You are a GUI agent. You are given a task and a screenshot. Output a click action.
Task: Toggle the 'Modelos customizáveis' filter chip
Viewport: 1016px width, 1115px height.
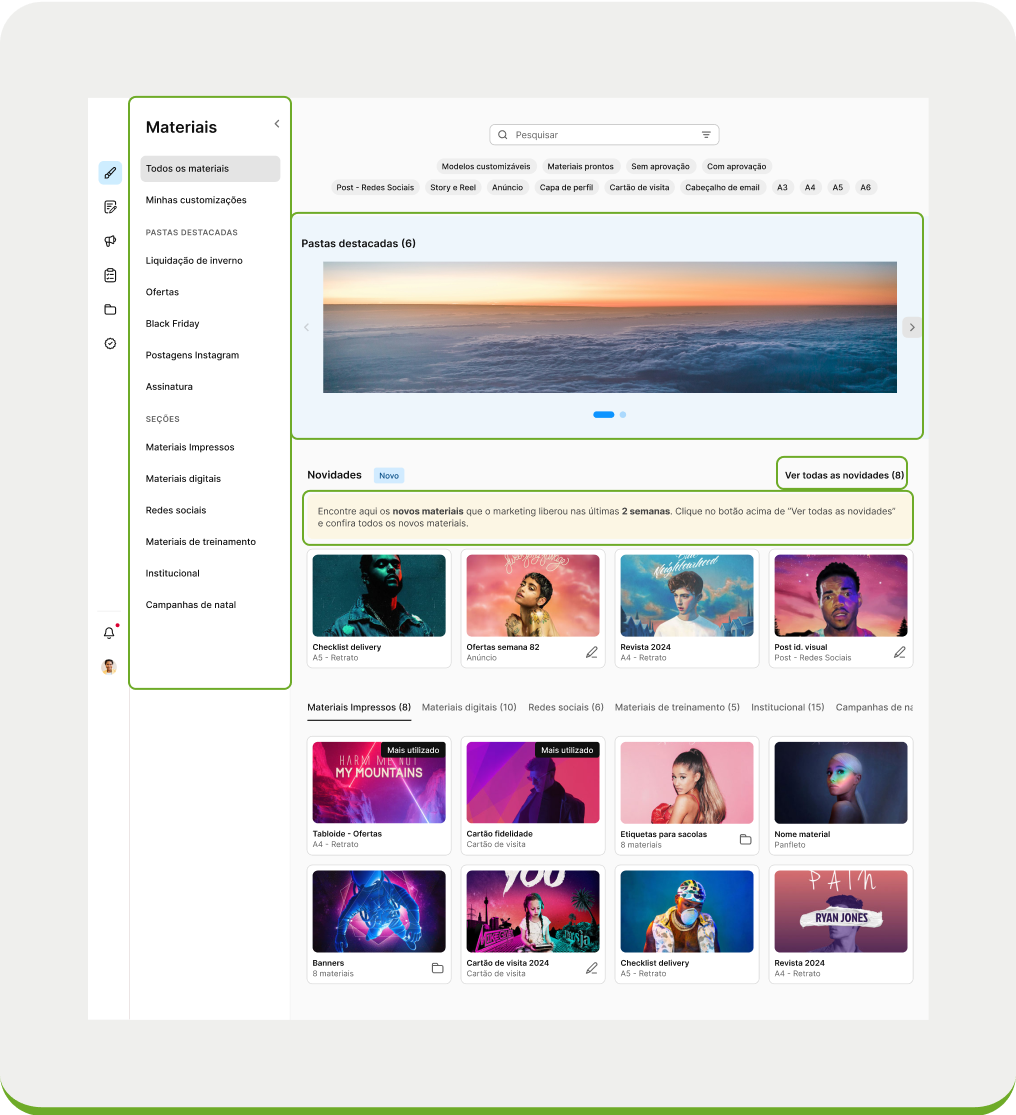click(x=487, y=167)
